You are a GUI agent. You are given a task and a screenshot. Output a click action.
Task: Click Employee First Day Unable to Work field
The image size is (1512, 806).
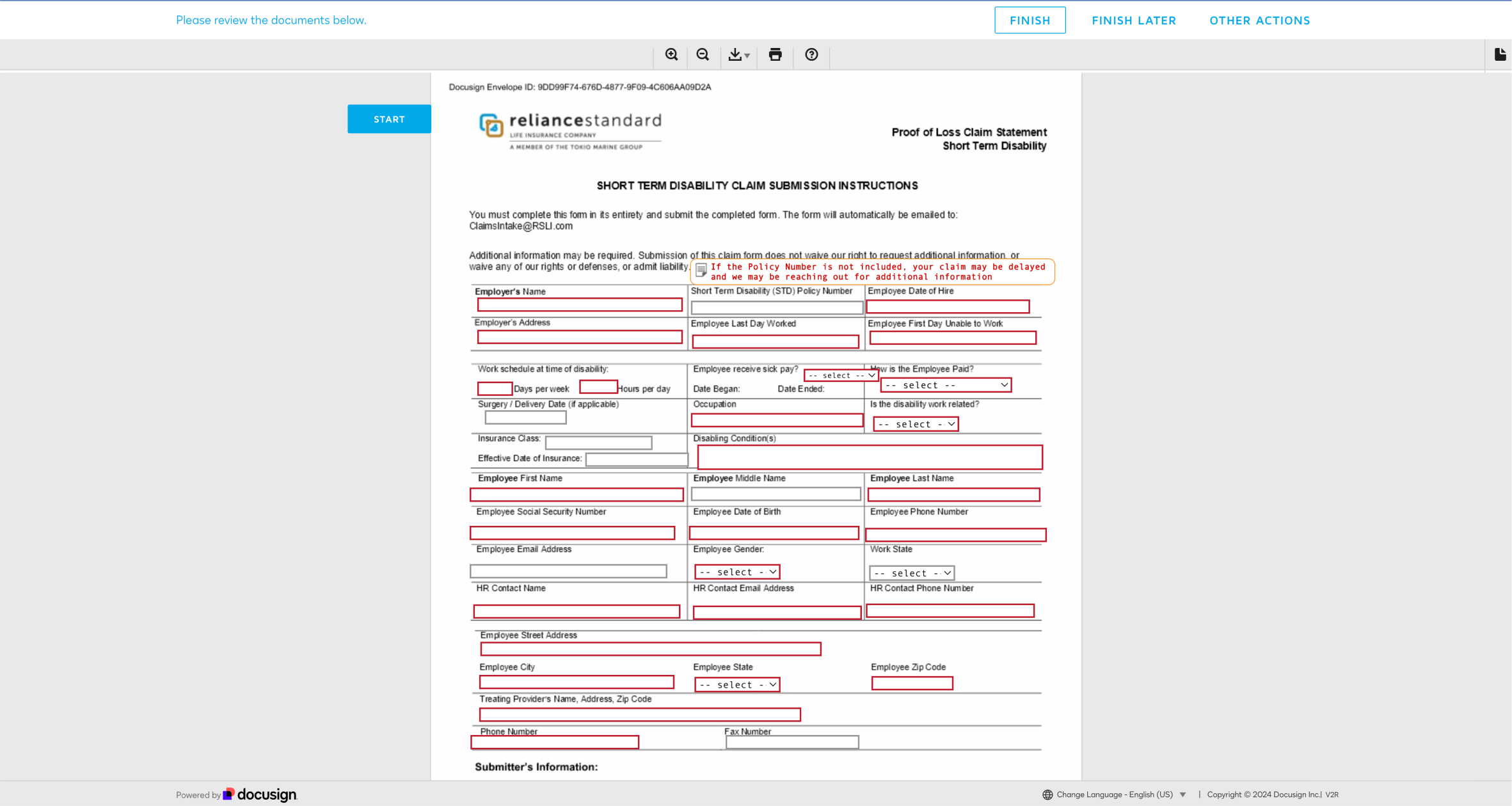point(953,338)
